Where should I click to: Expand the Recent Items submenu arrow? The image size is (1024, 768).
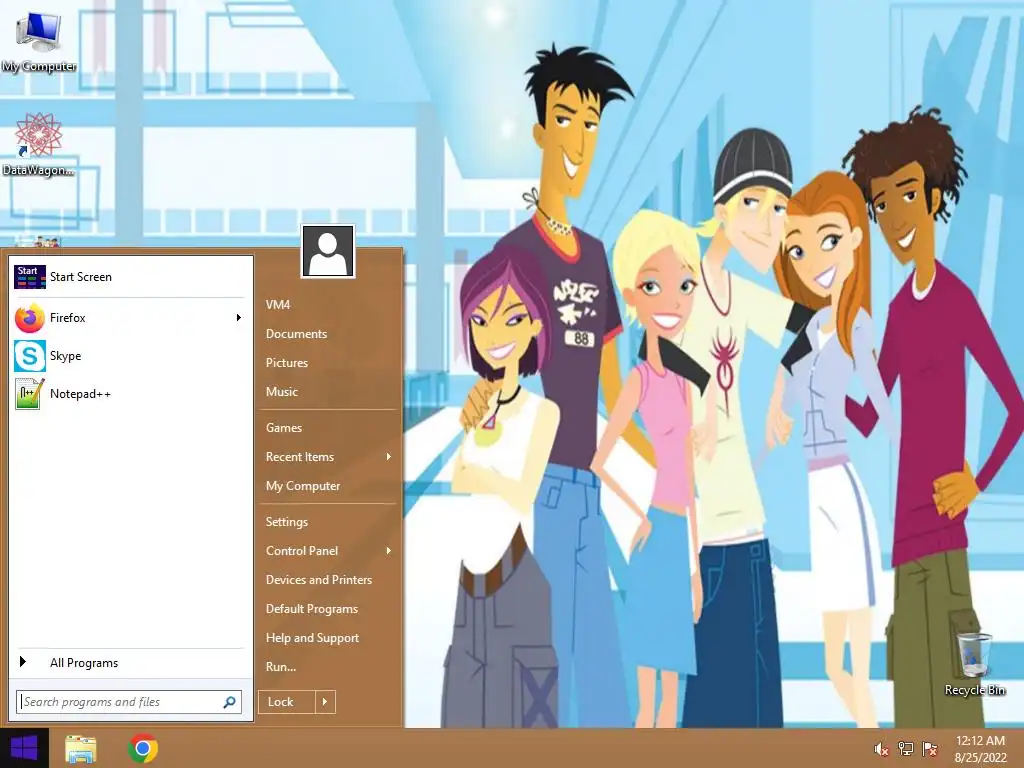coord(389,456)
